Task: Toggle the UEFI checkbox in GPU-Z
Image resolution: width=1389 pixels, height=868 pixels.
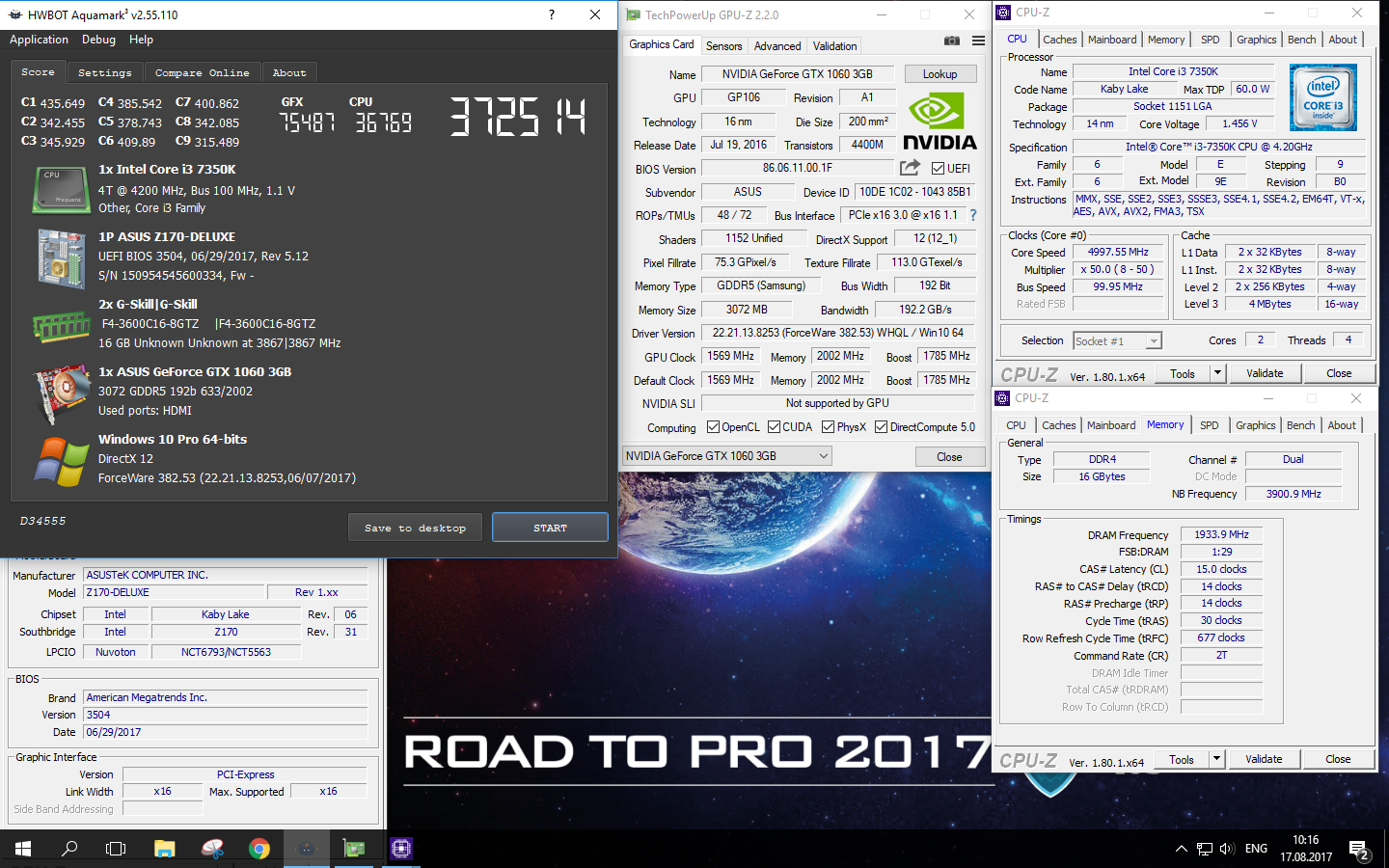Action: tap(938, 168)
